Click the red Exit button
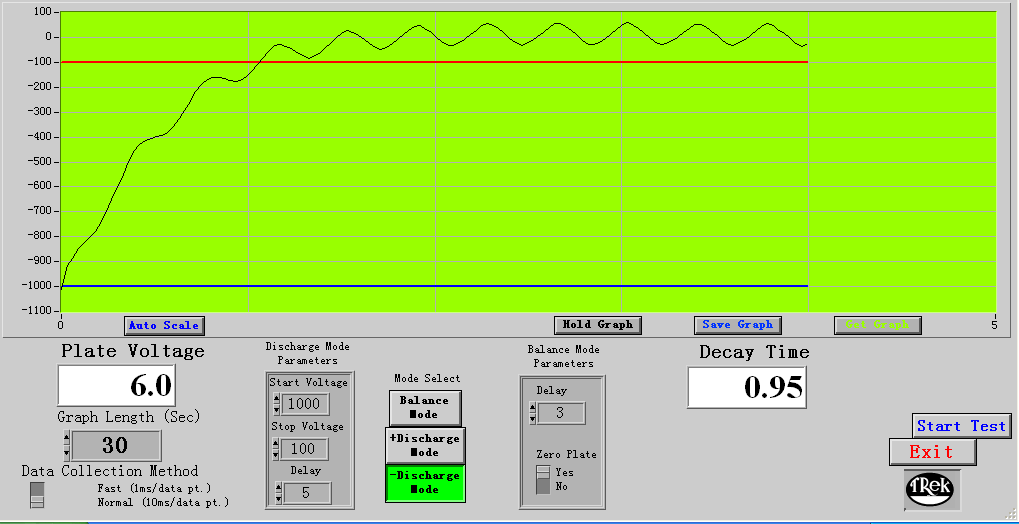Viewport: 1019px width, 524px height. tap(932, 452)
